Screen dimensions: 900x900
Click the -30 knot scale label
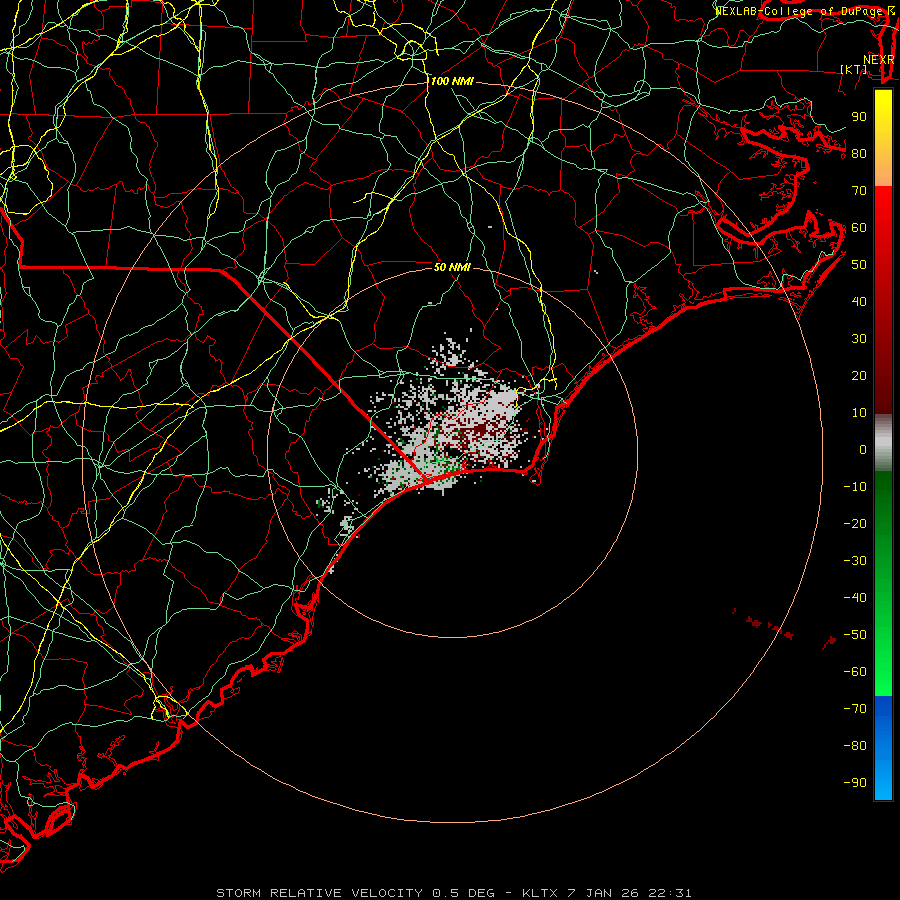[x=855, y=561]
